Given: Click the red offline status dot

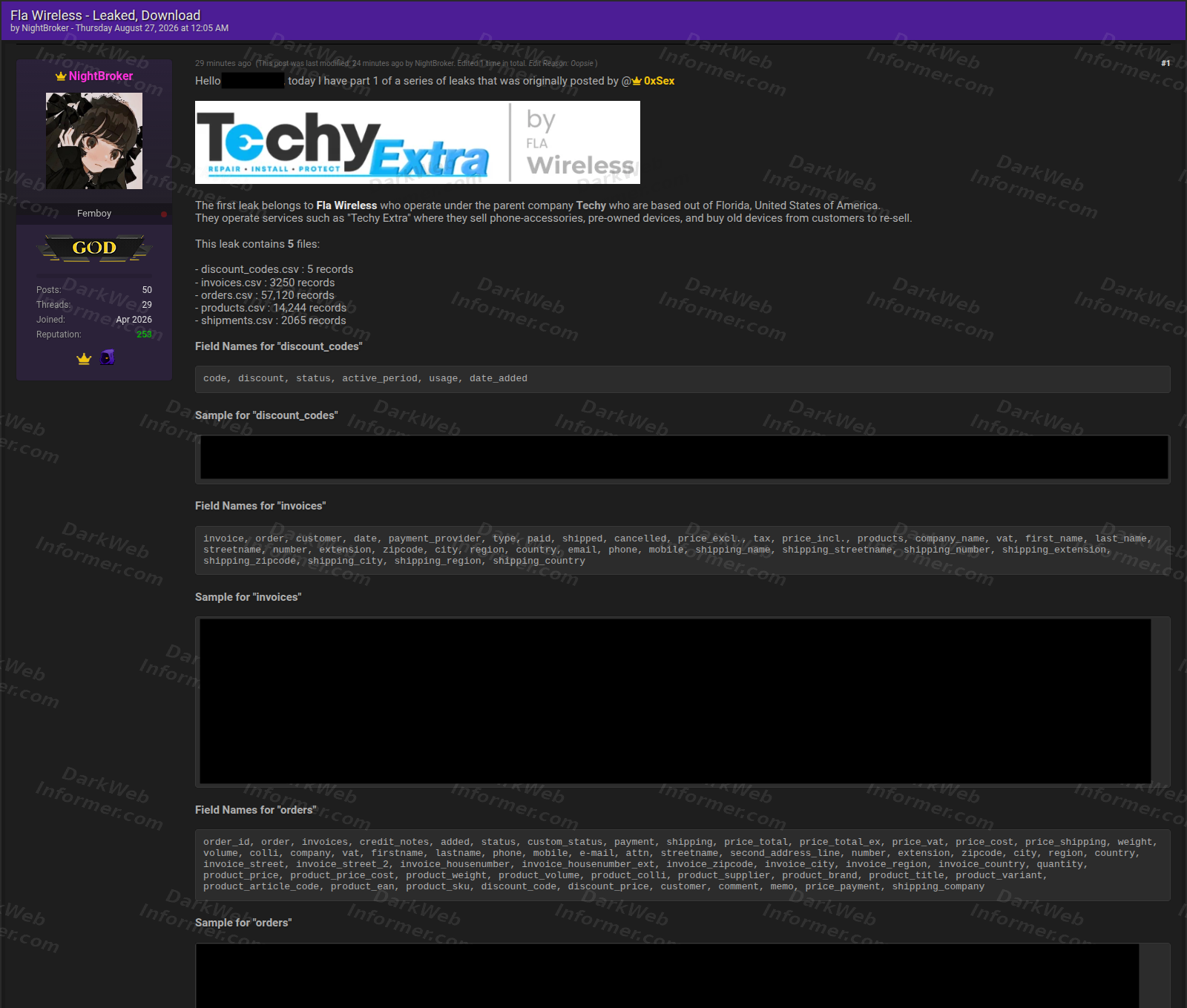Looking at the screenshot, I should [164, 214].
